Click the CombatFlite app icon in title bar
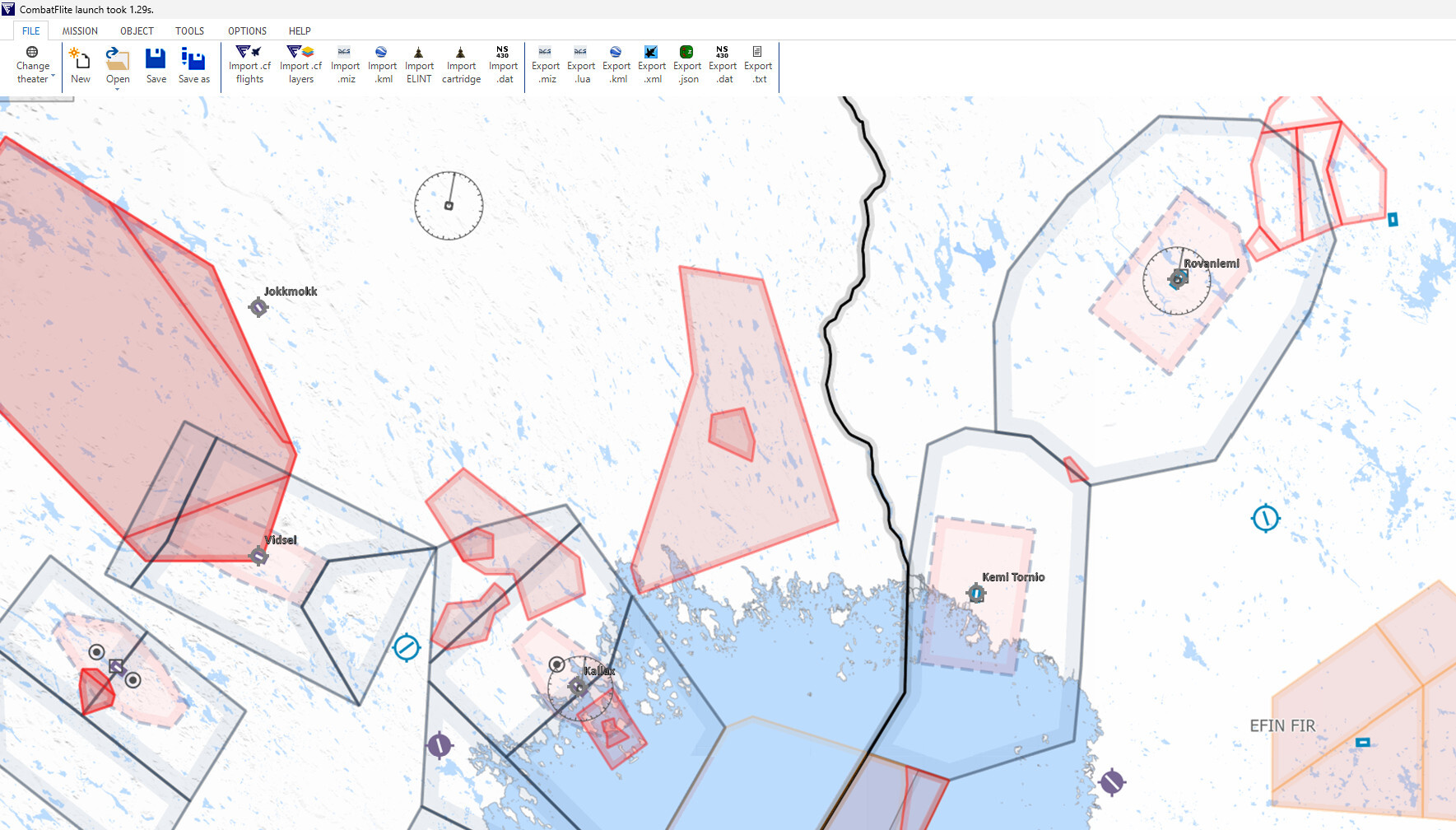Screen dimensions: 1456x830 (x=8, y=9)
